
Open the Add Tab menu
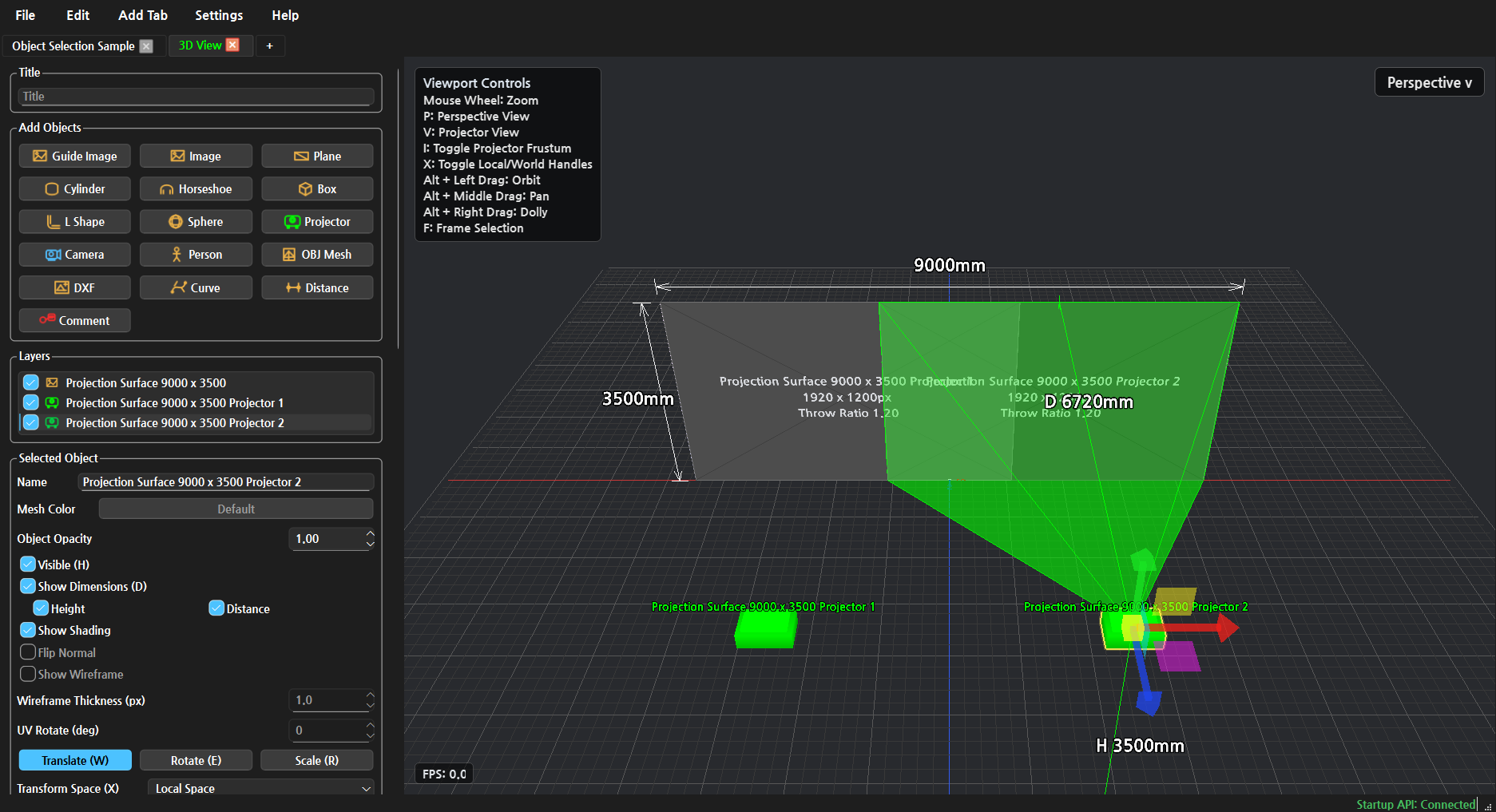(x=143, y=15)
